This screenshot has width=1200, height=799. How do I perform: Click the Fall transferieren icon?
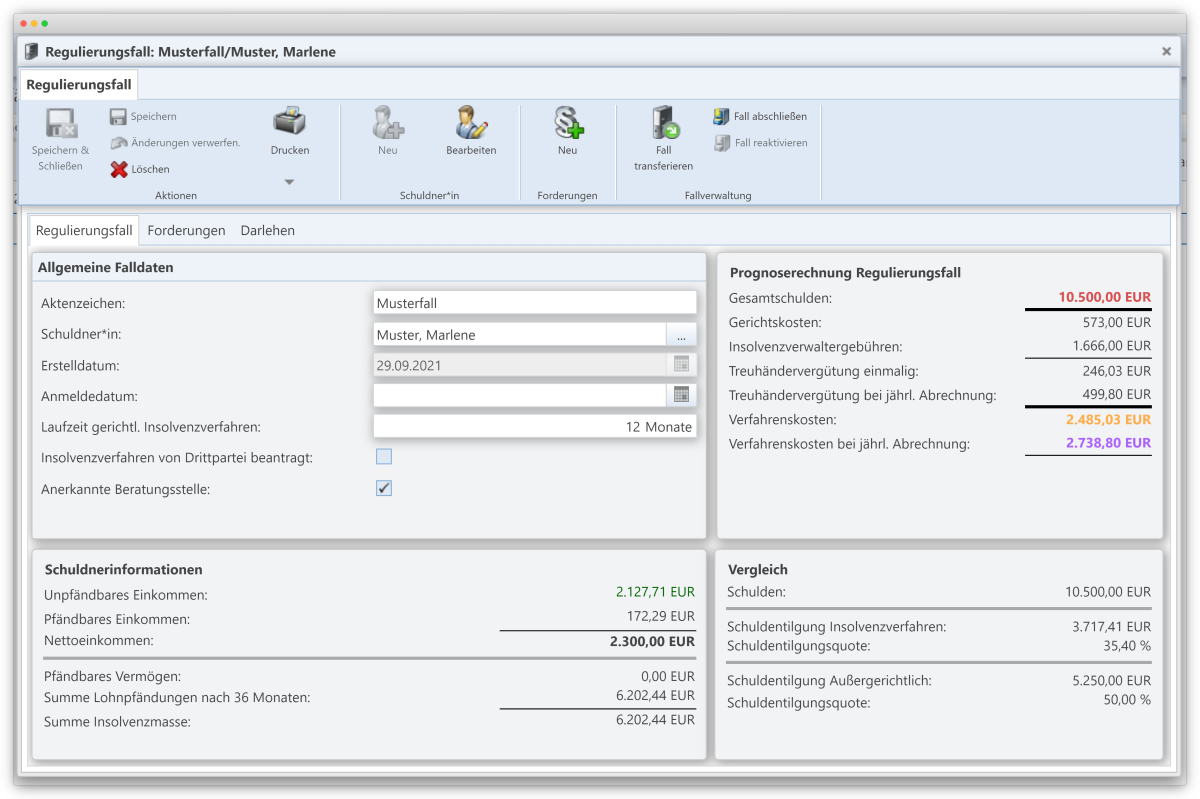pos(663,124)
